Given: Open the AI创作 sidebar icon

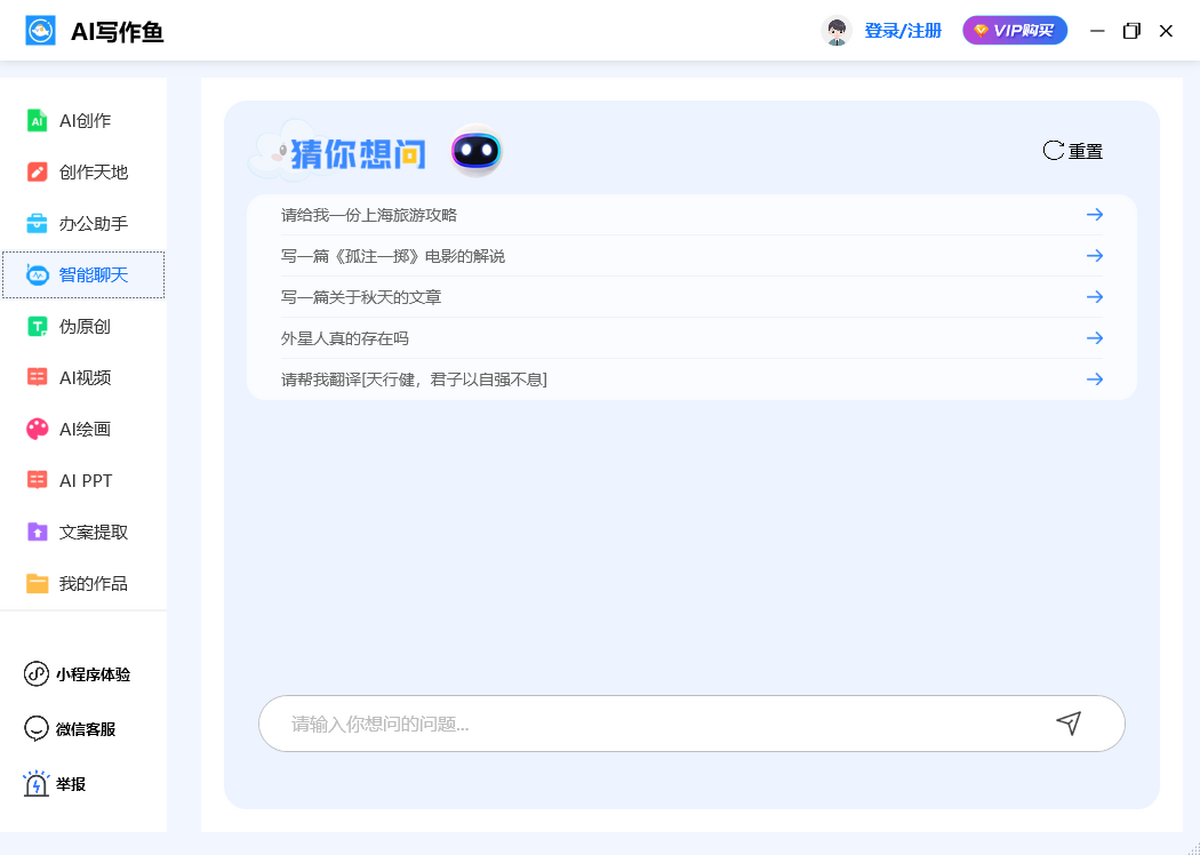Looking at the screenshot, I should [x=37, y=121].
